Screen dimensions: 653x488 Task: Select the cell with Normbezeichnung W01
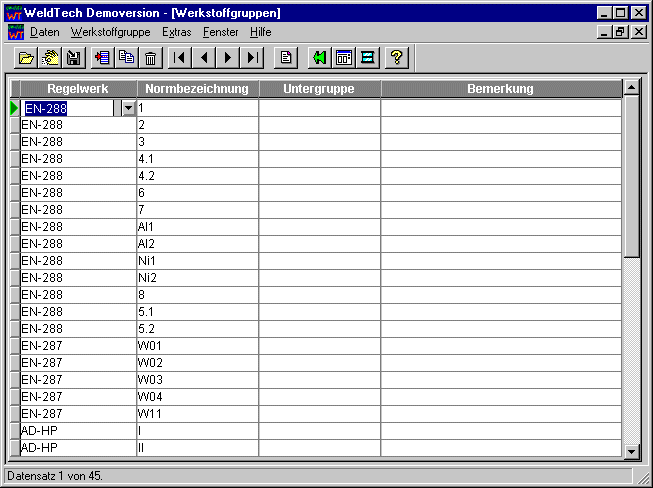[197, 346]
